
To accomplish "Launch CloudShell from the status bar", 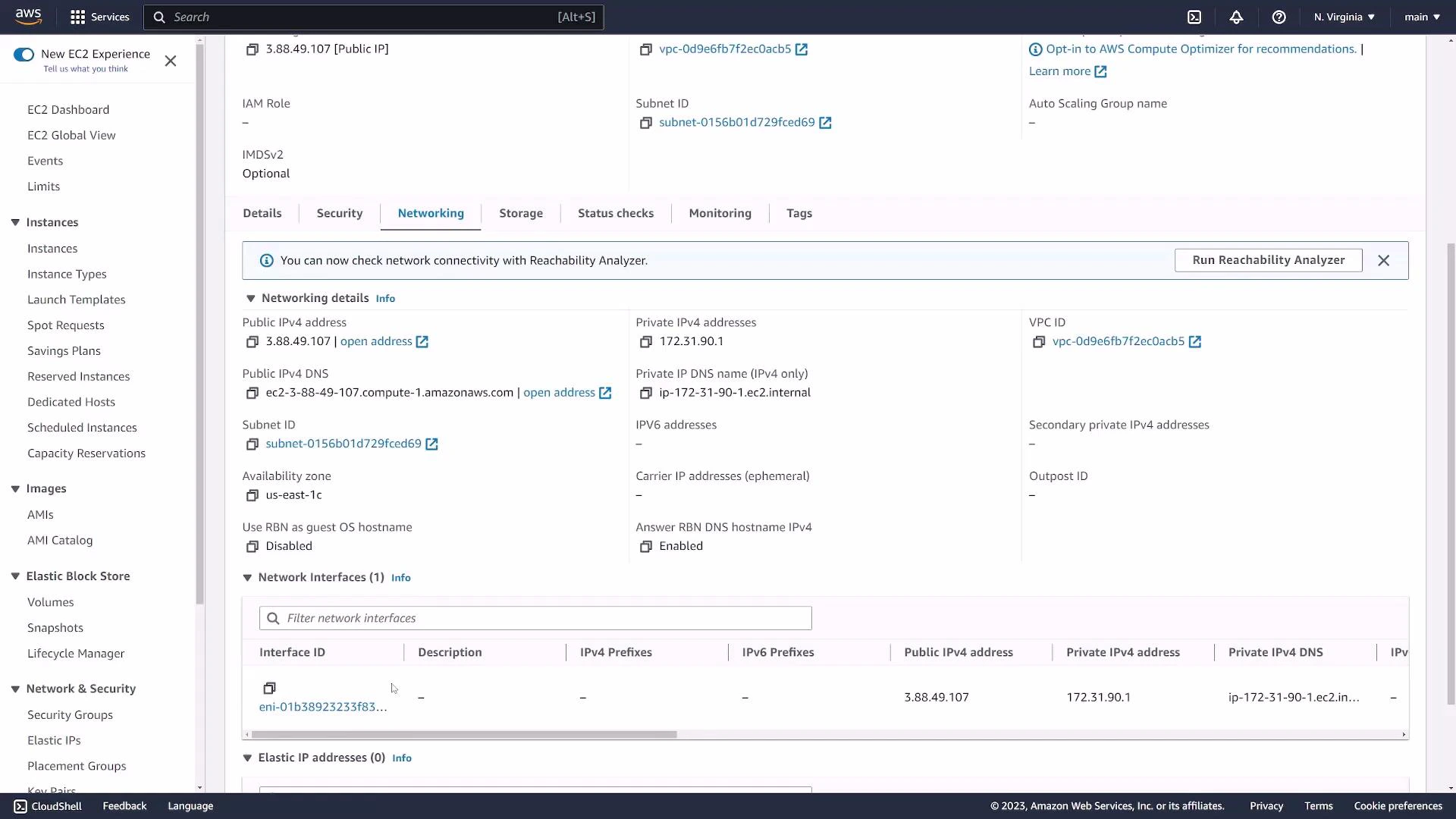I will 47,805.
